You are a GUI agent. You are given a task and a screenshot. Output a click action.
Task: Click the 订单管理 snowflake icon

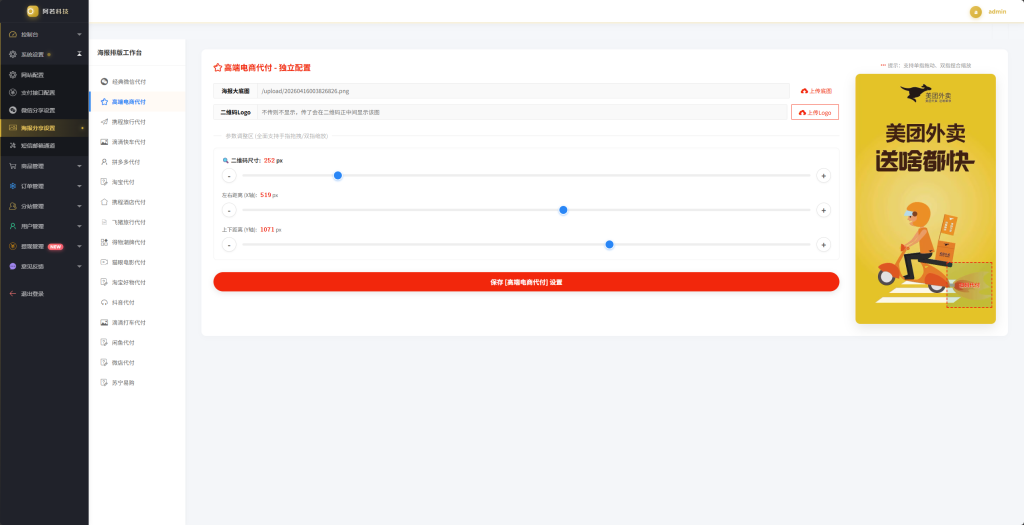coord(13,186)
